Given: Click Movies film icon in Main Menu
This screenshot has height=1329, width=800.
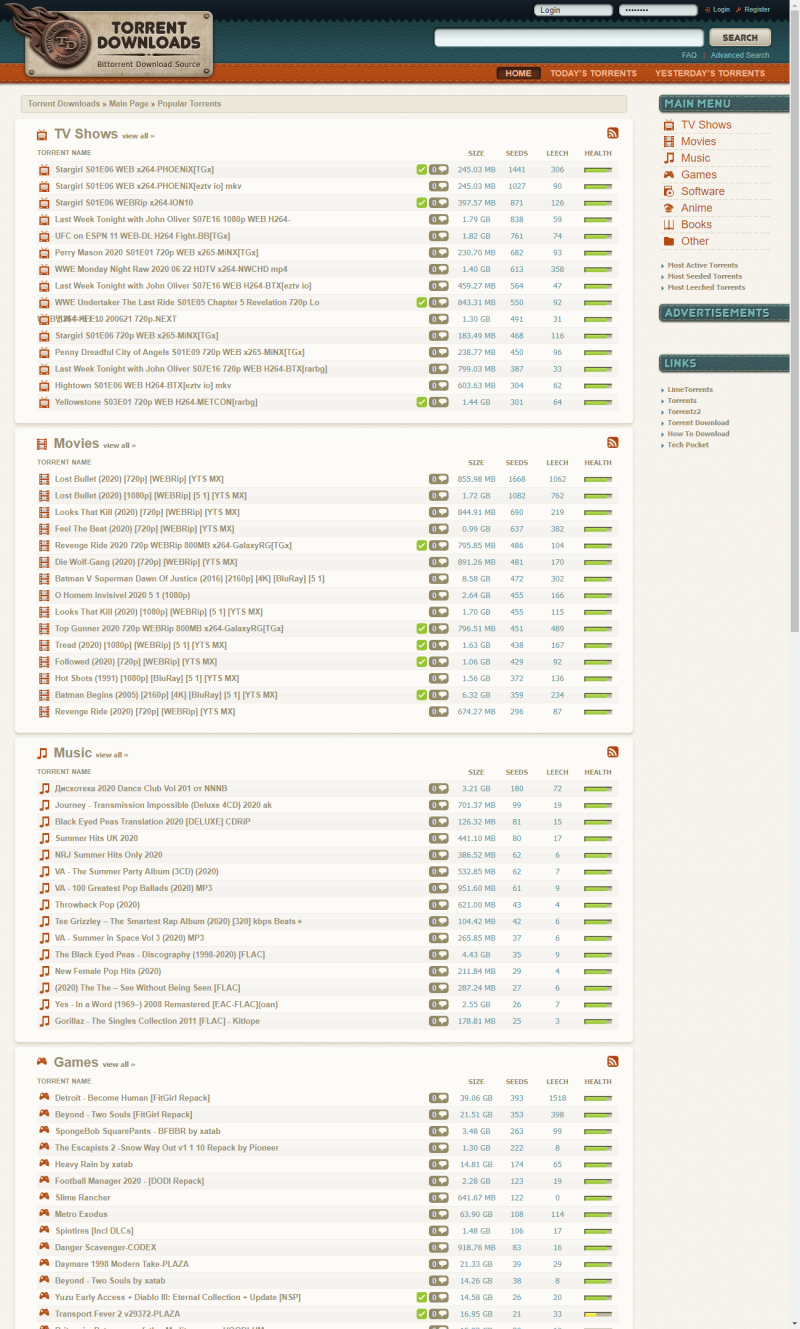Looking at the screenshot, I should pos(669,142).
